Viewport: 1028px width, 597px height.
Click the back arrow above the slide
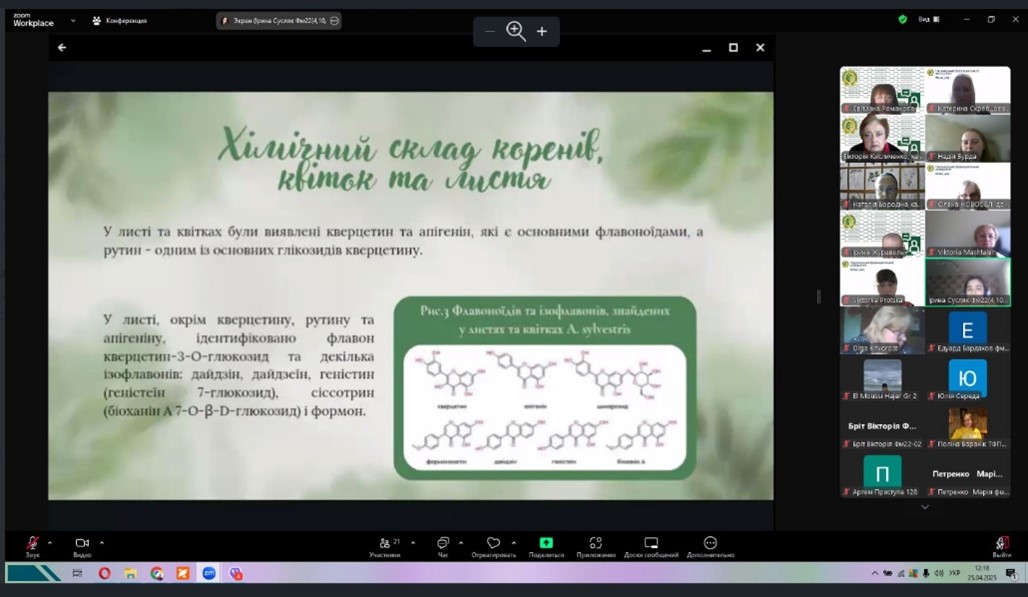pyautogui.click(x=62, y=47)
